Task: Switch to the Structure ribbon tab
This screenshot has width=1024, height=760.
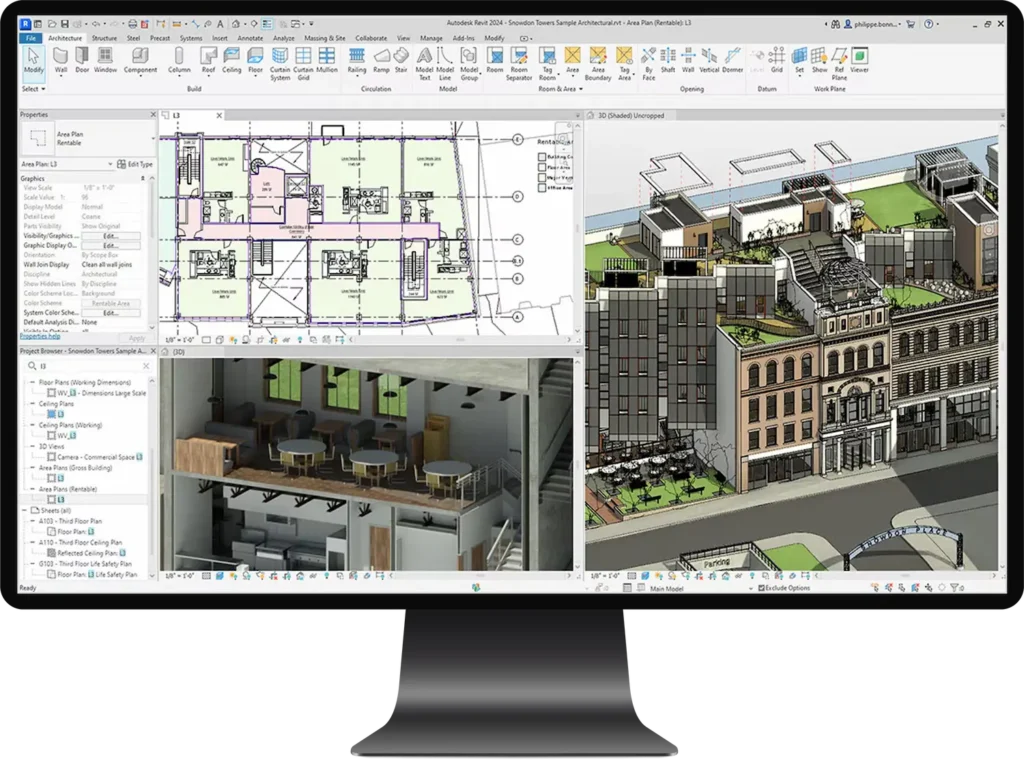Action: [104, 38]
